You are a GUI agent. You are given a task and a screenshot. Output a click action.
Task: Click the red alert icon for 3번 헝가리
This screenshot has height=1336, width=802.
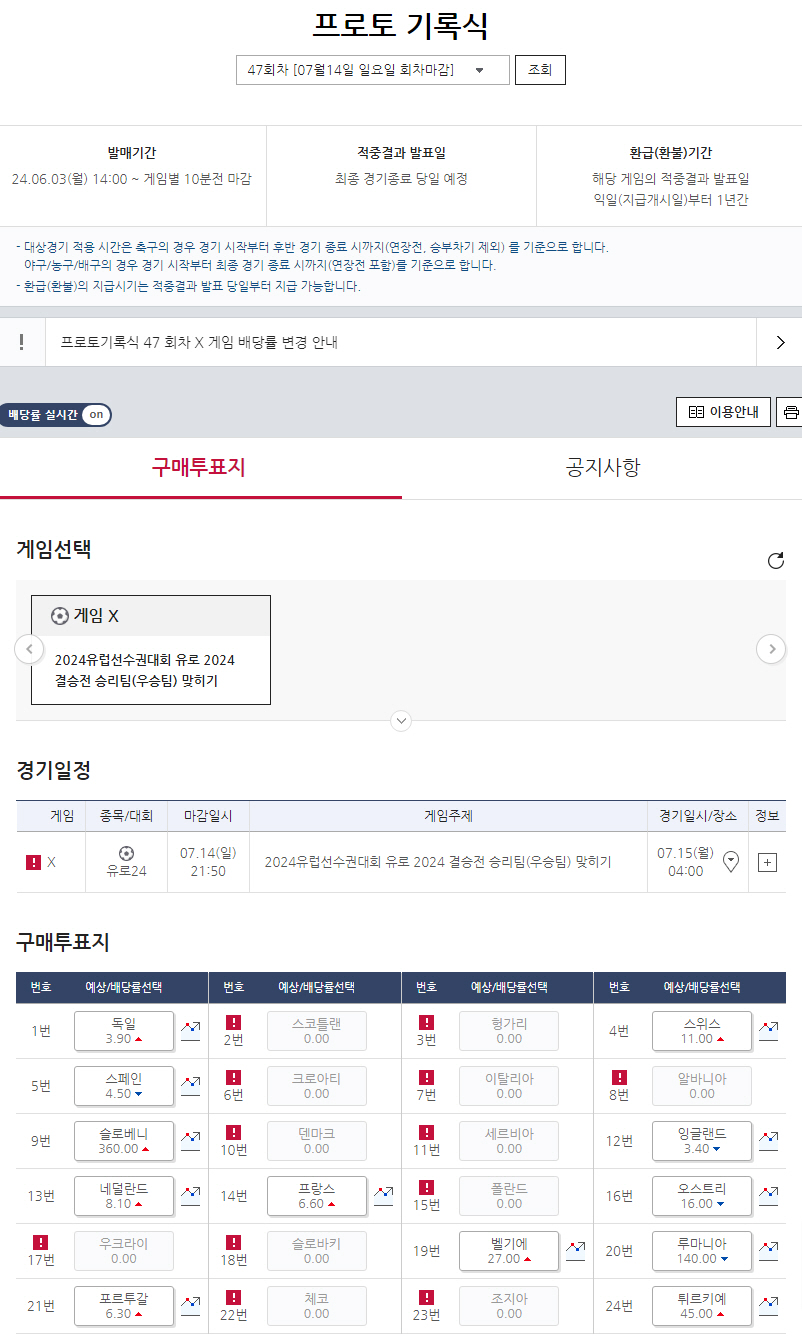click(x=426, y=1022)
